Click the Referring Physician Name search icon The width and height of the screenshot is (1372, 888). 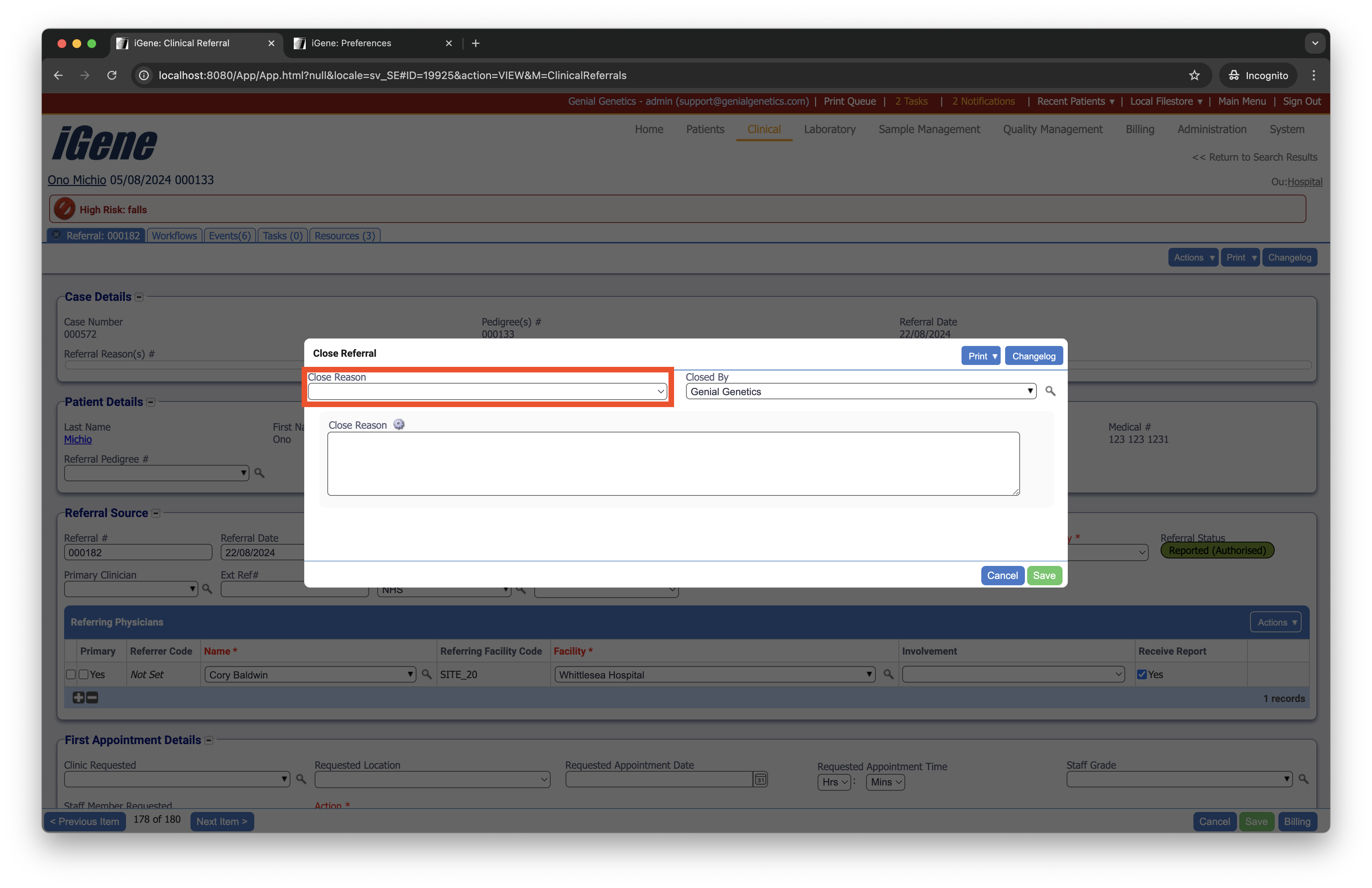pyautogui.click(x=427, y=674)
